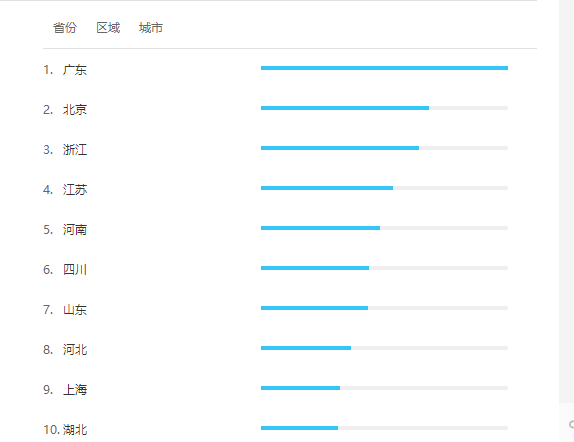The image size is (574, 442).
Task: Click the 上海 ranking label
Action: 75,389
